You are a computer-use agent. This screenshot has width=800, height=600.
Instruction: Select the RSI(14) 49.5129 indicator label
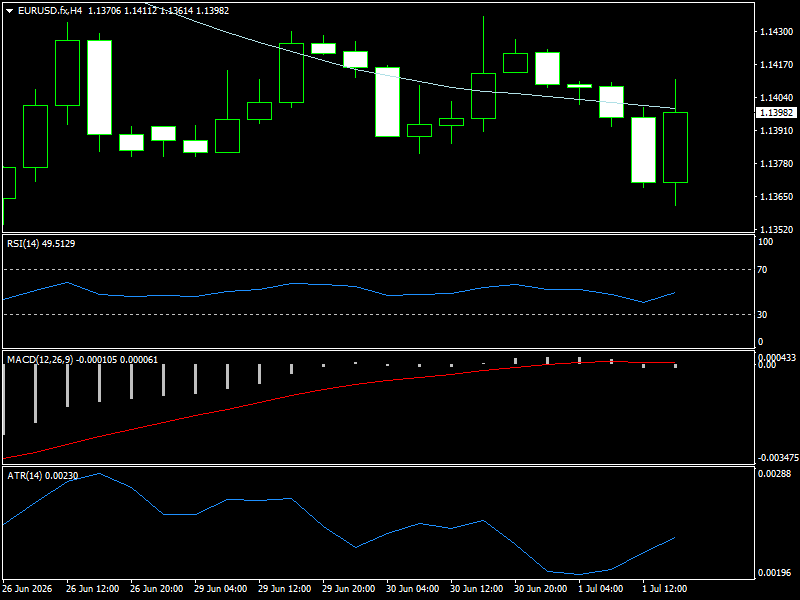41,244
